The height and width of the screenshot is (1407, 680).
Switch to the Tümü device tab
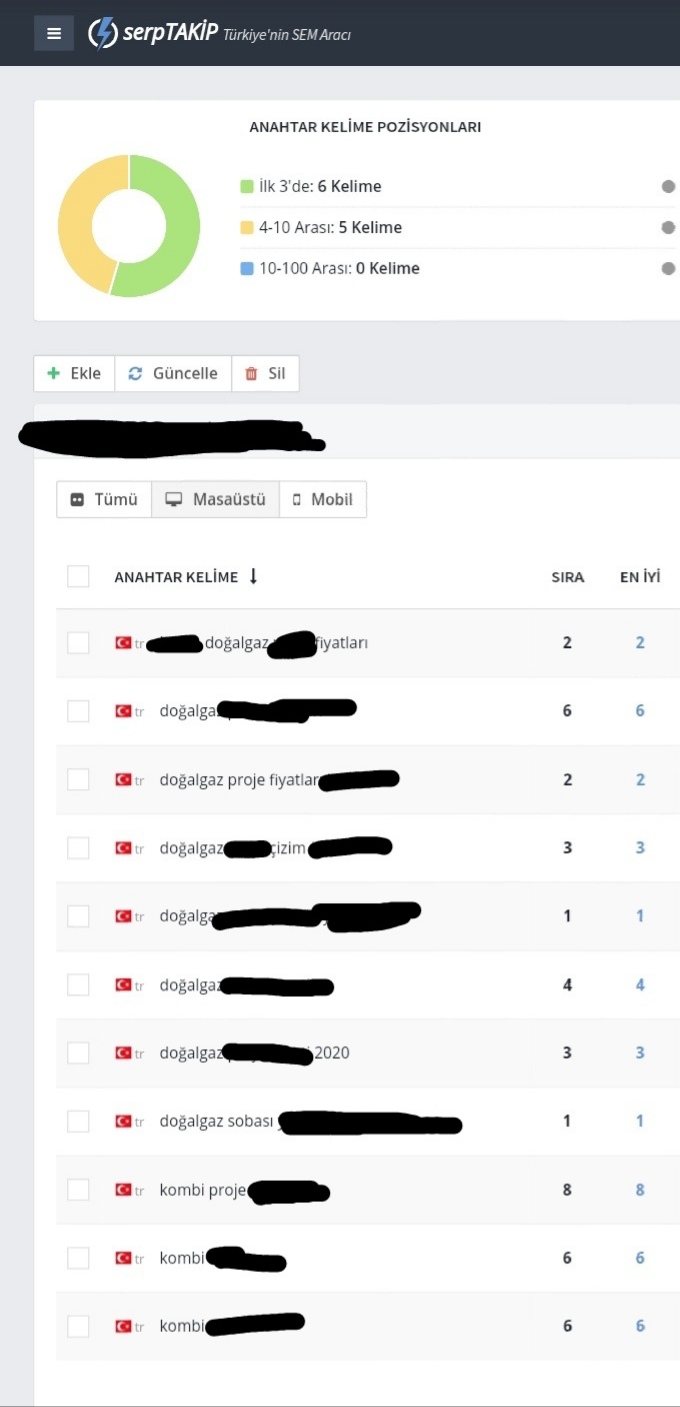click(x=104, y=499)
